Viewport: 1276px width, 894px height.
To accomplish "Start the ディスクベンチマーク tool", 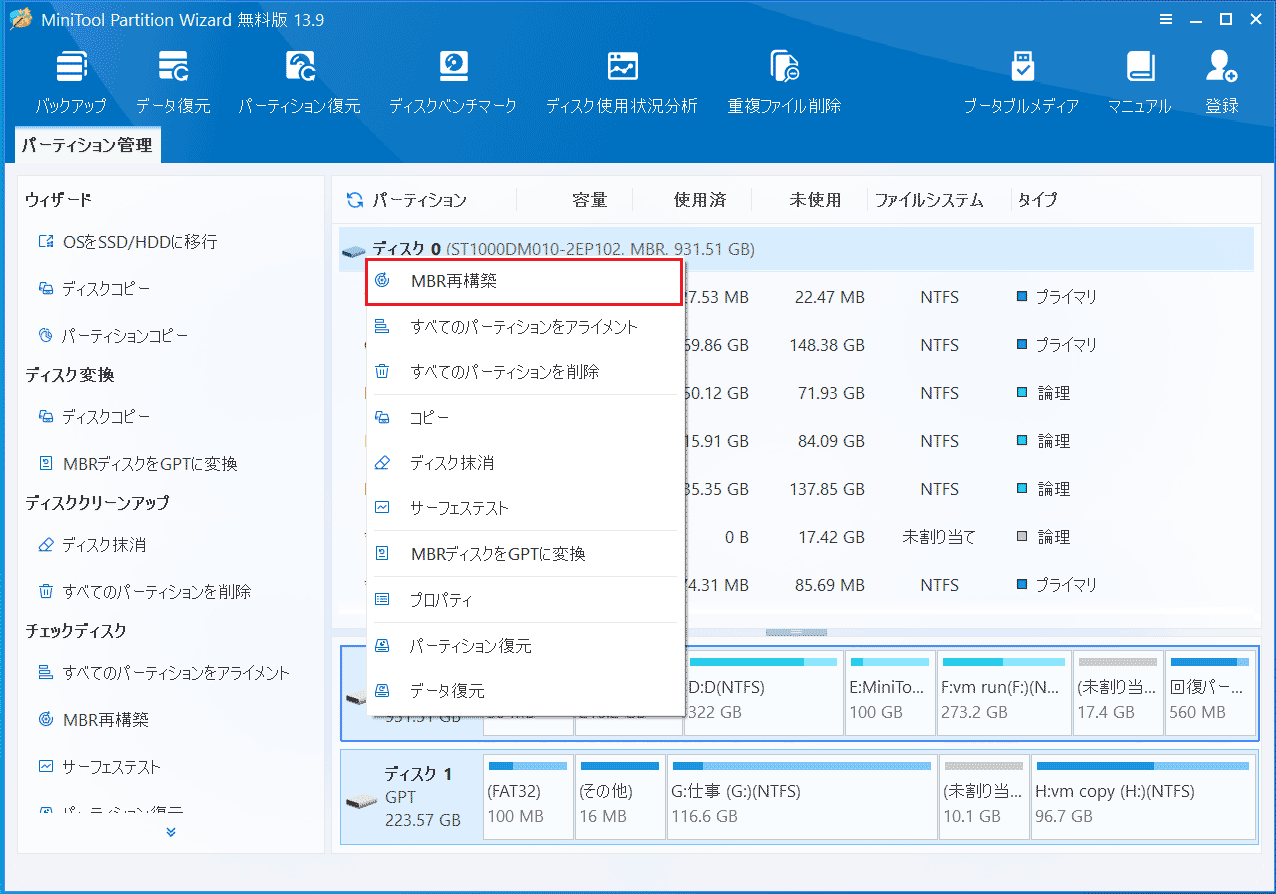I will [453, 82].
